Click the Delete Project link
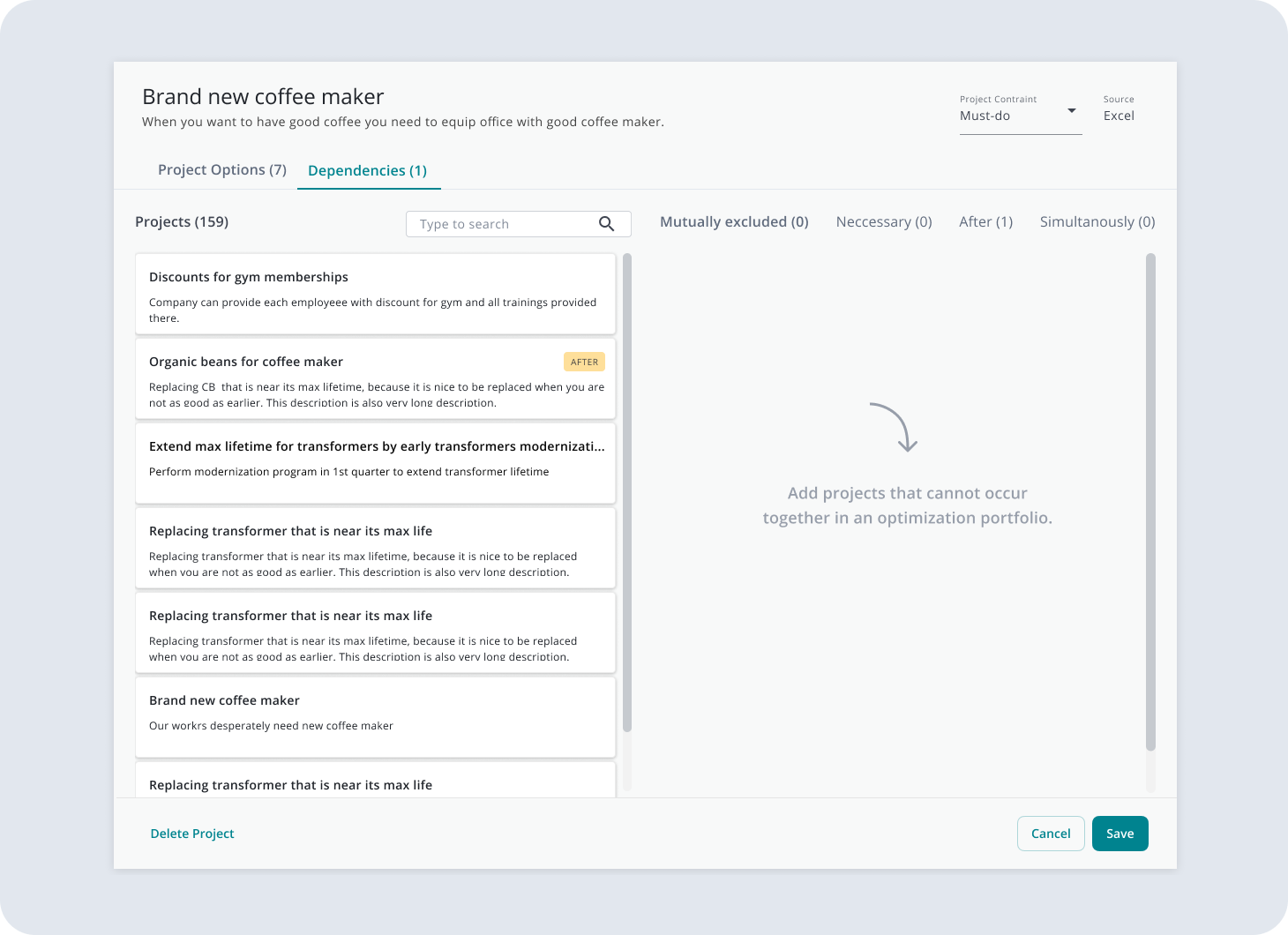 click(192, 834)
